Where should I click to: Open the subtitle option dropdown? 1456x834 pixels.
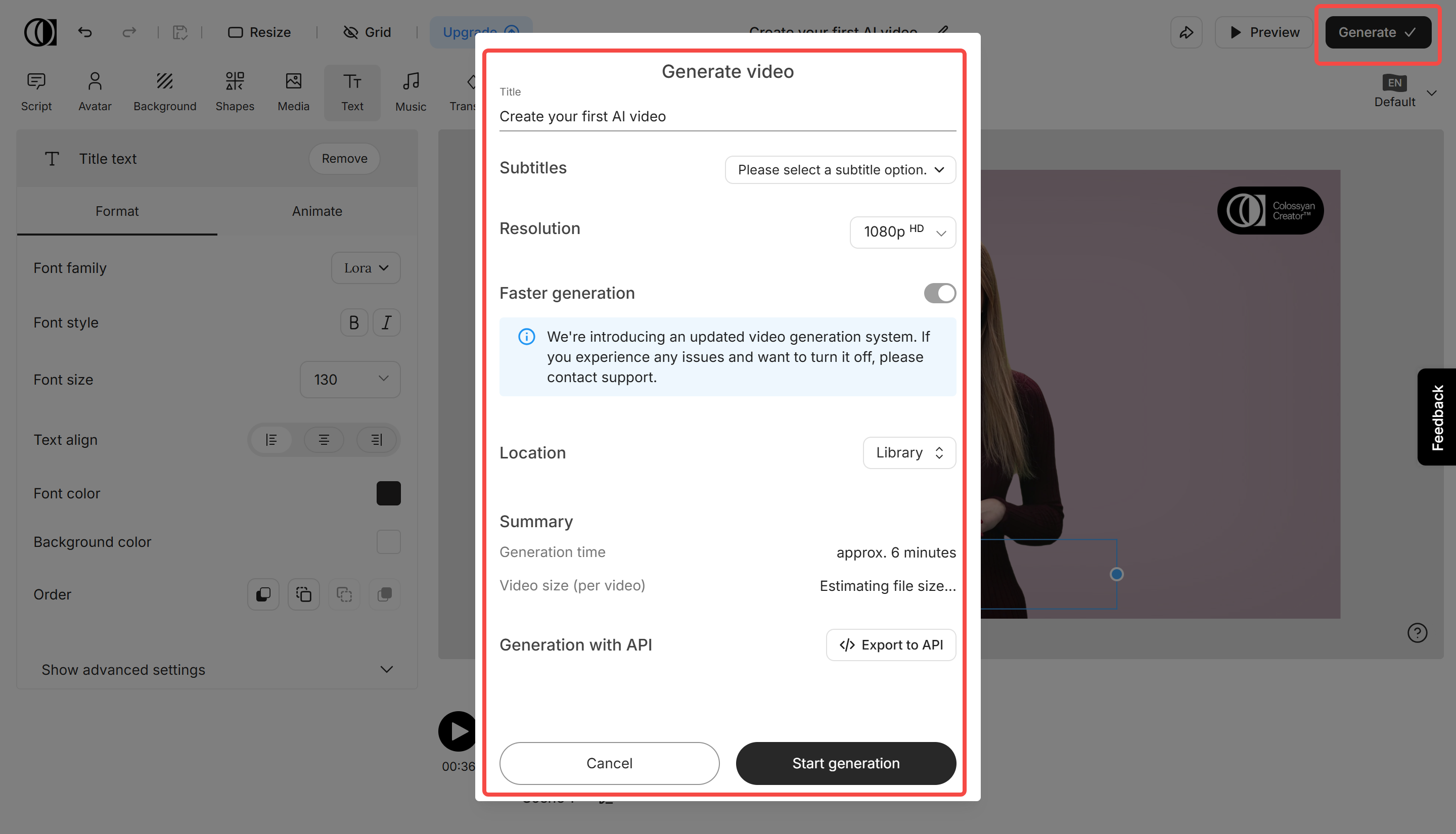tap(840, 169)
